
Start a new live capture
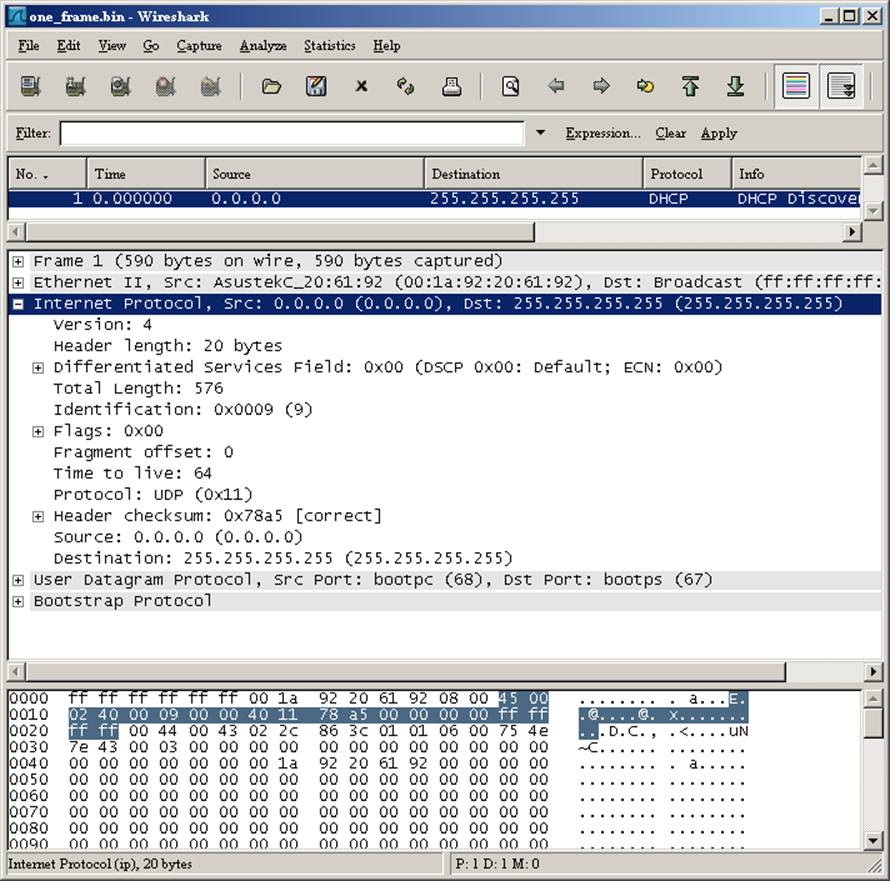click(x=120, y=86)
